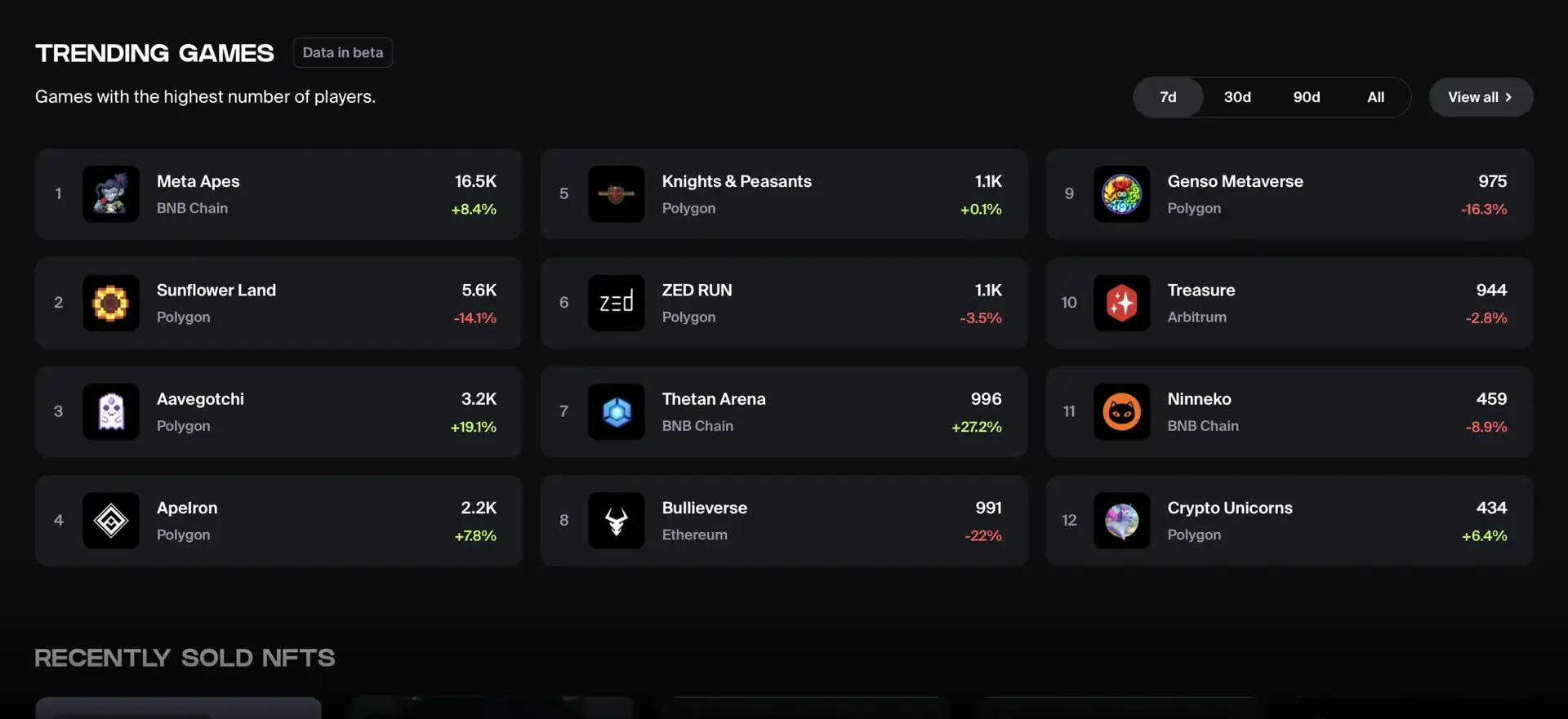The image size is (1568, 719).
Task: Click the Ninneko cat icon
Action: [x=1122, y=412]
